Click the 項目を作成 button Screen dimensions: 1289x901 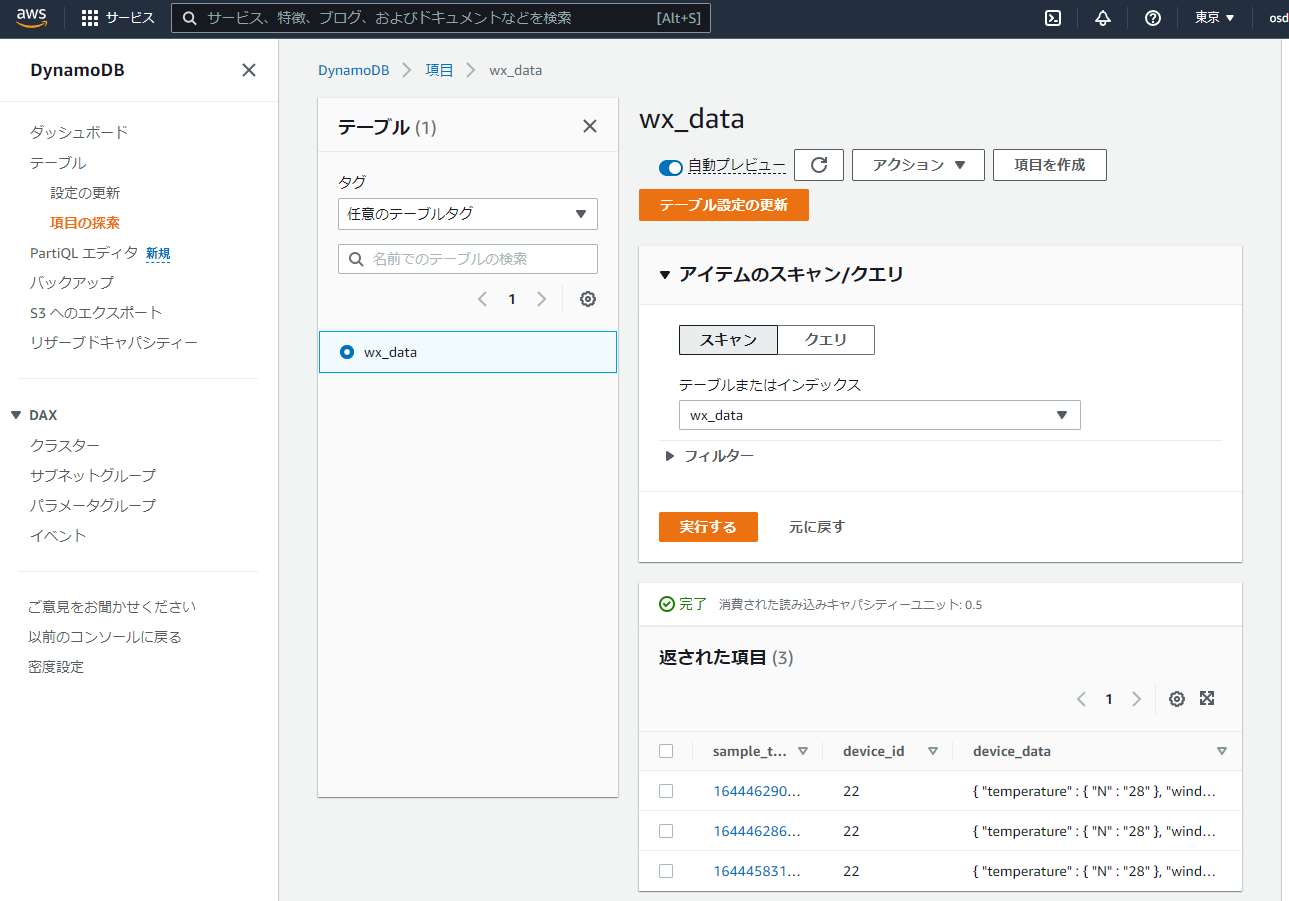point(1049,165)
